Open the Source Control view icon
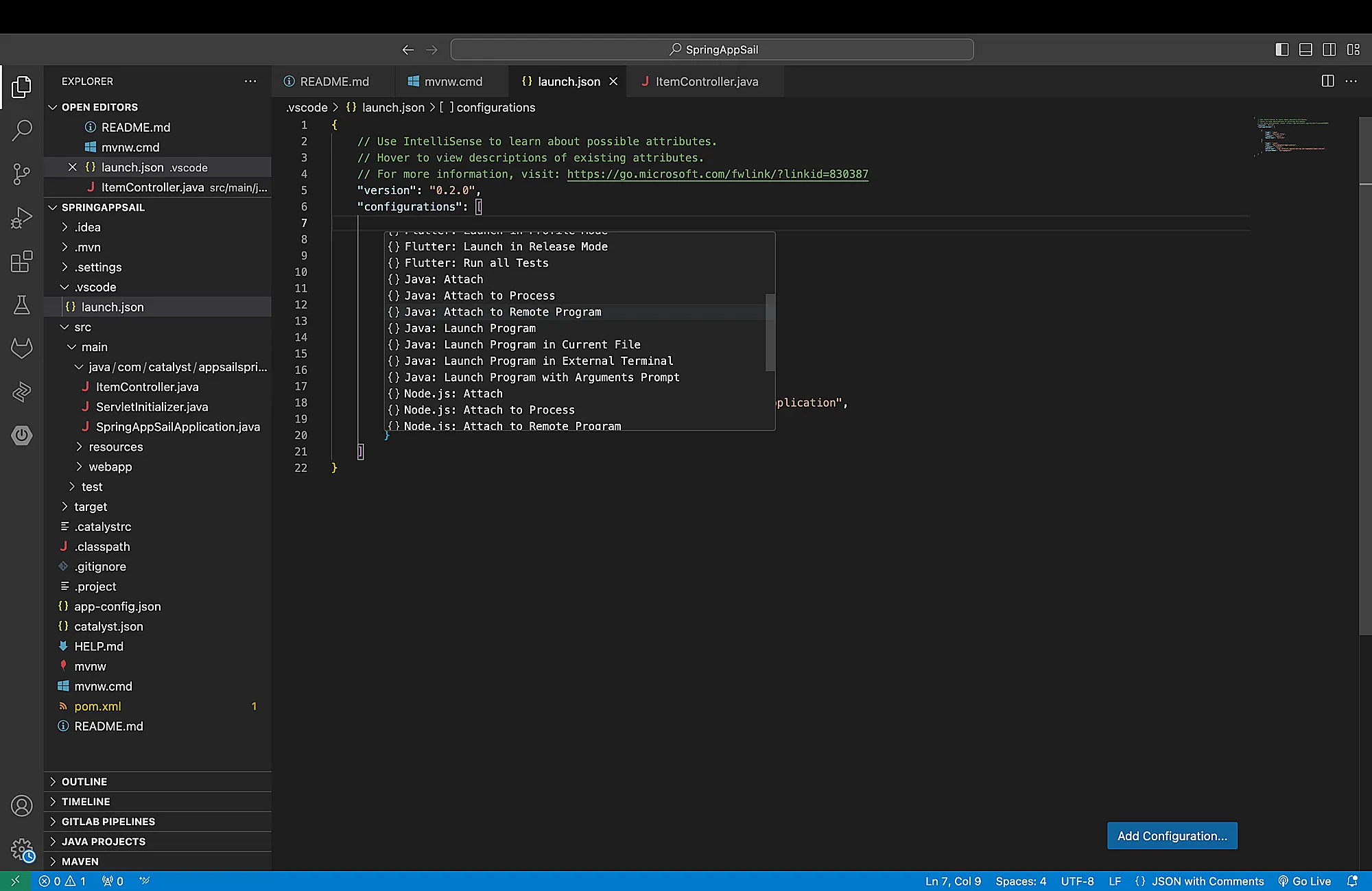The height and width of the screenshot is (891, 1372). point(22,174)
